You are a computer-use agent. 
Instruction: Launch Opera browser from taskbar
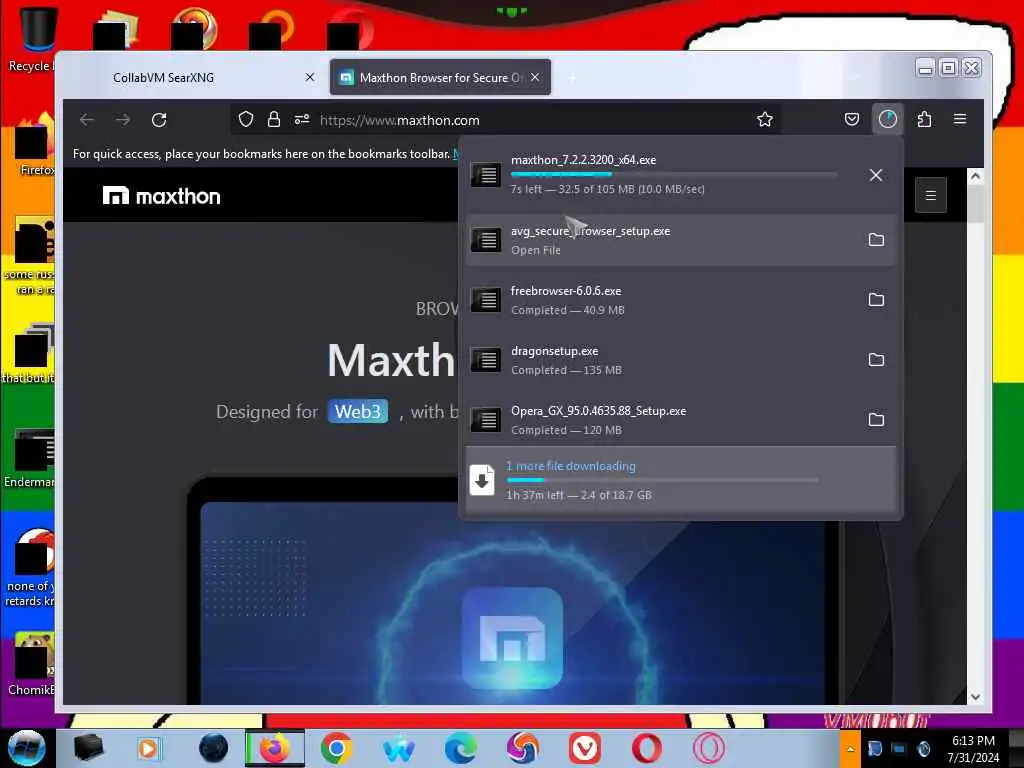click(x=647, y=748)
